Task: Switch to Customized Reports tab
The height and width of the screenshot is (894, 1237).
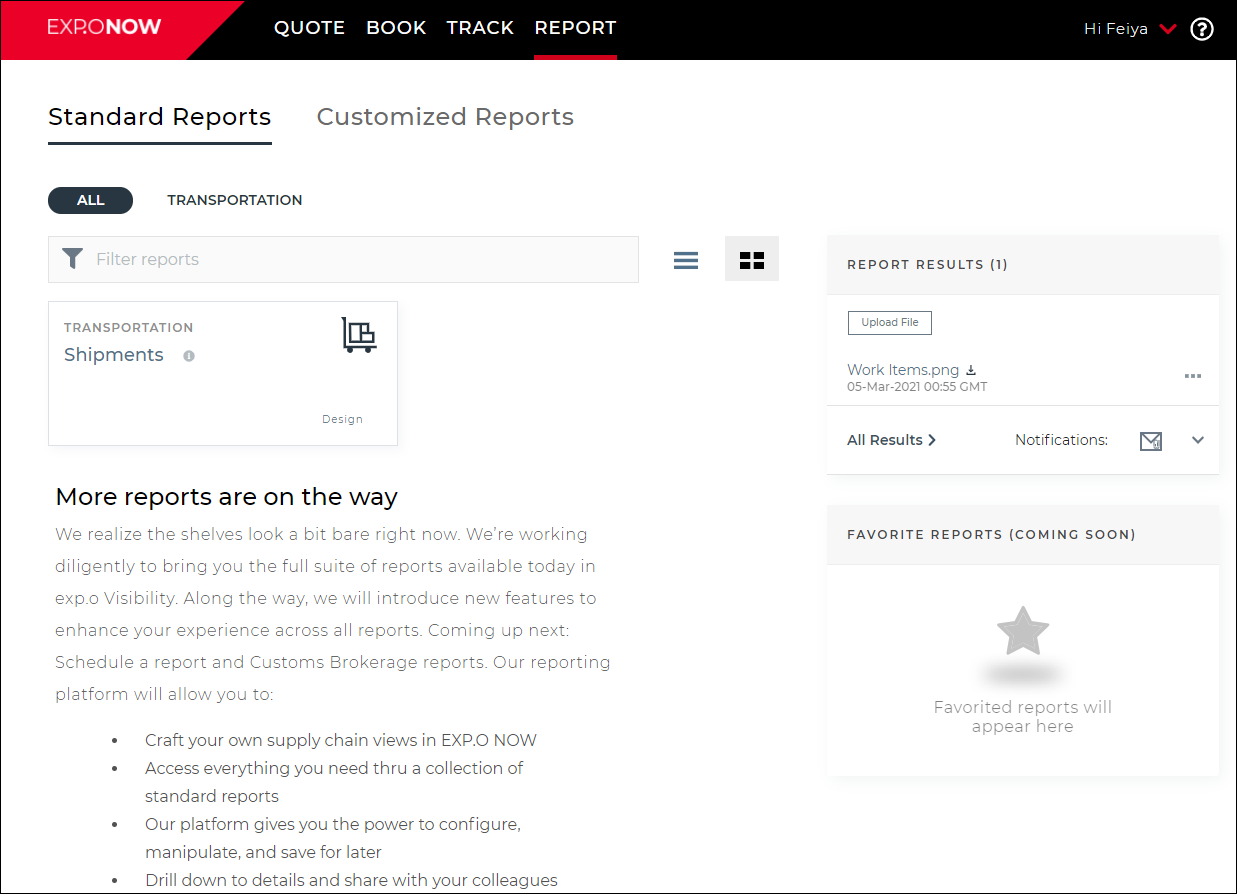Action: pyautogui.click(x=445, y=117)
